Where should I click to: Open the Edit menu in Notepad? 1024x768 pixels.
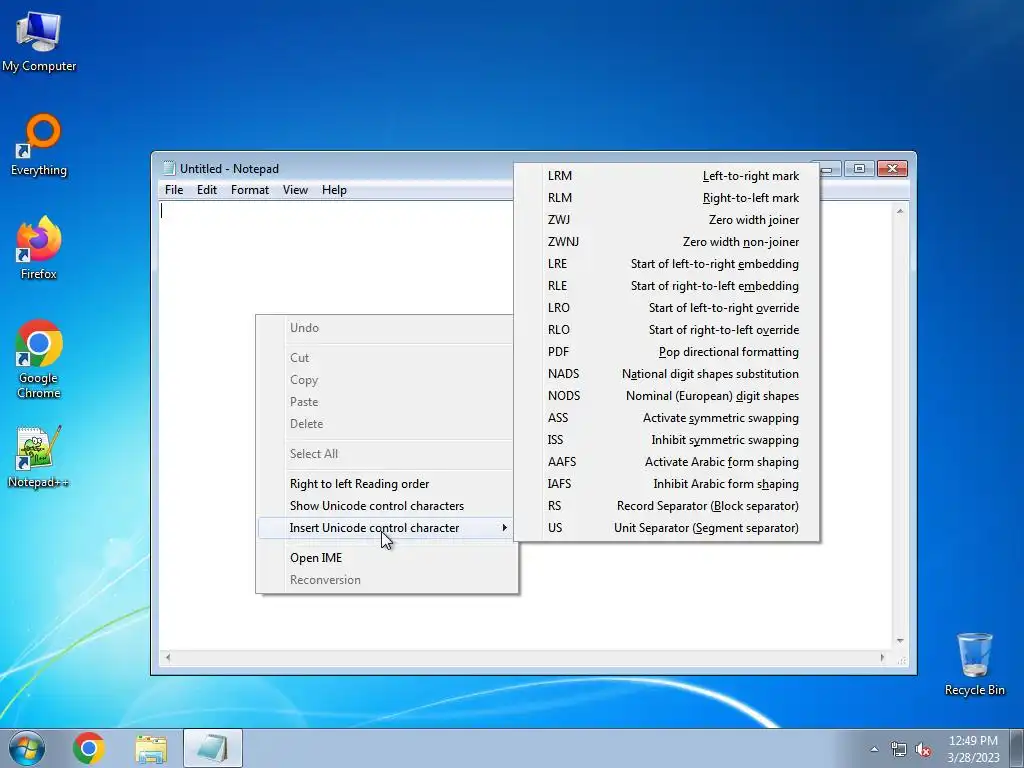pos(207,190)
